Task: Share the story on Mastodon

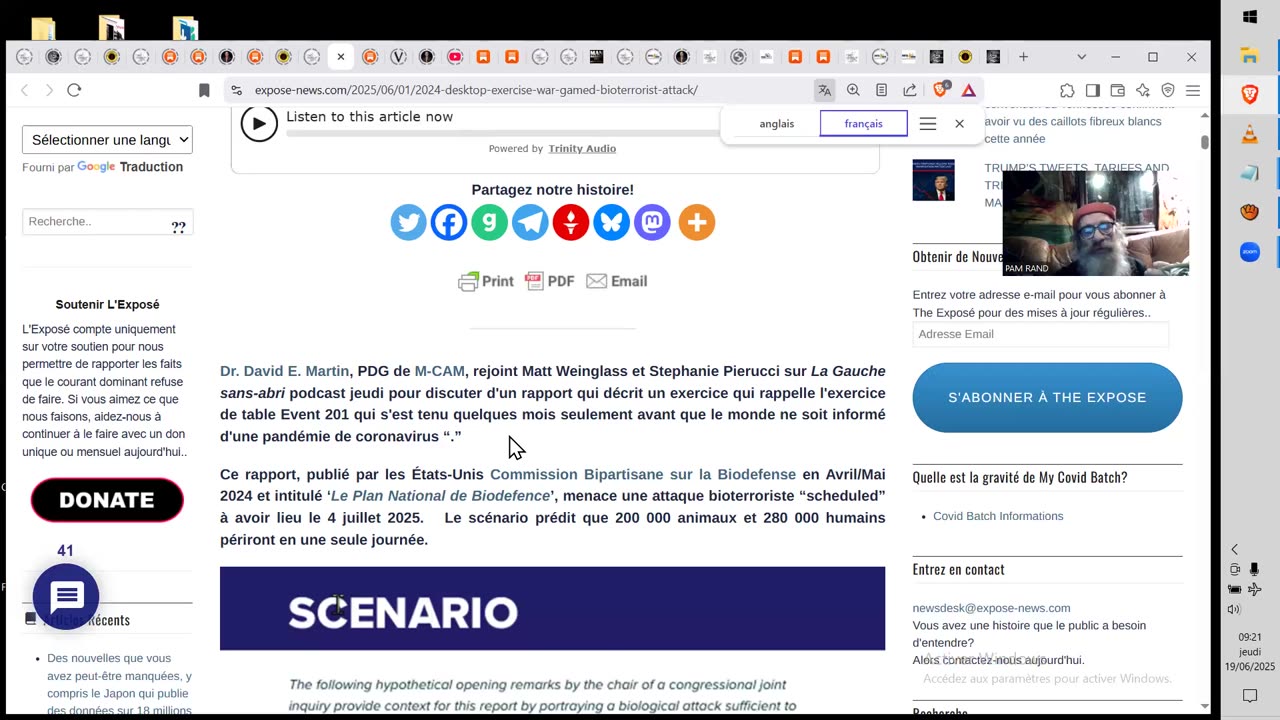Action: click(x=653, y=222)
